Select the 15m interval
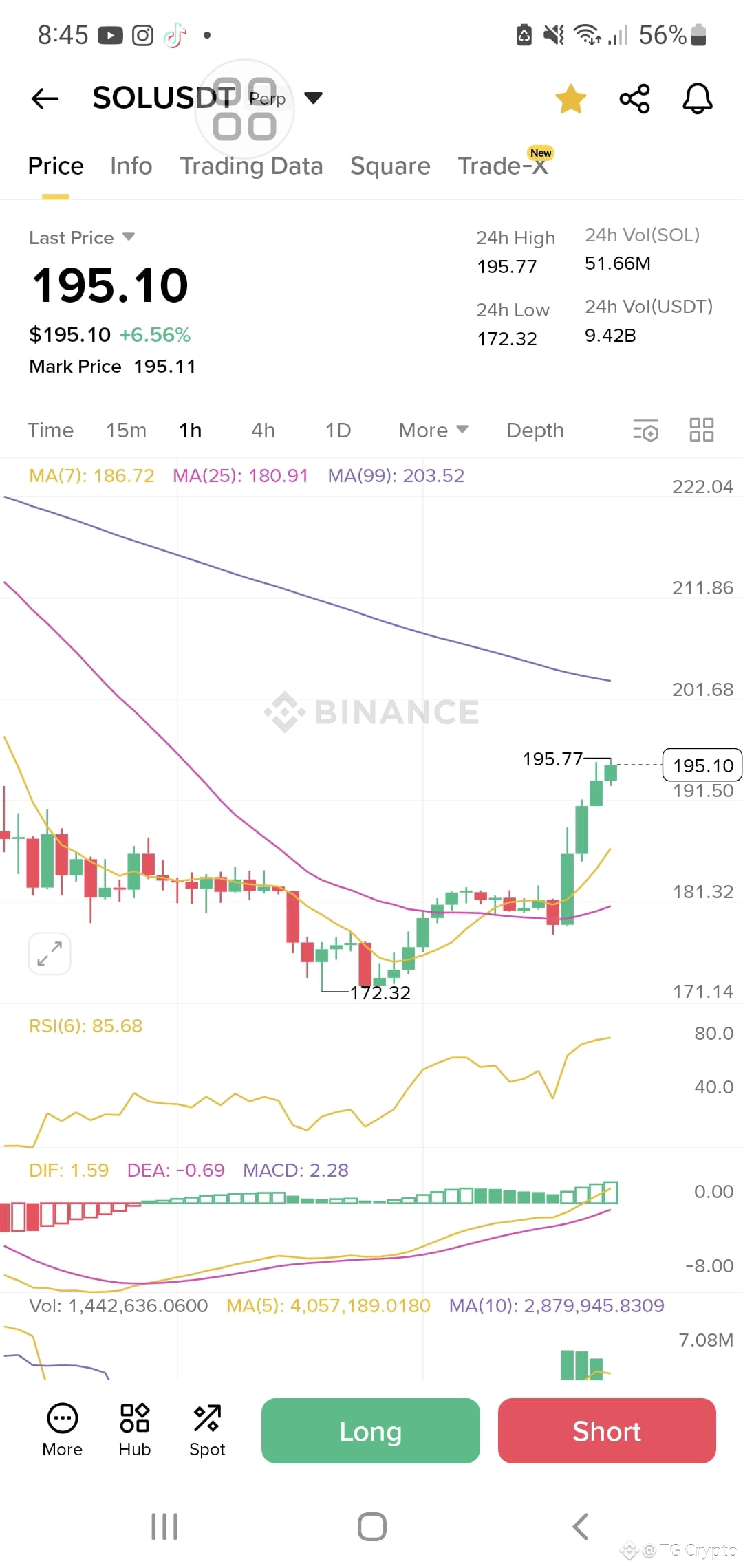This screenshot has width=743, height=1568. [x=126, y=431]
